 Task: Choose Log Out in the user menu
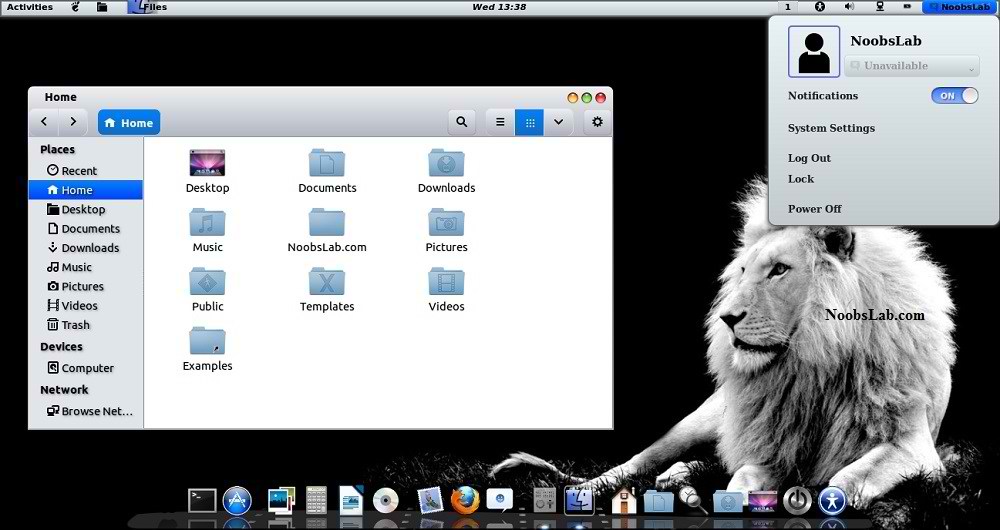809,158
